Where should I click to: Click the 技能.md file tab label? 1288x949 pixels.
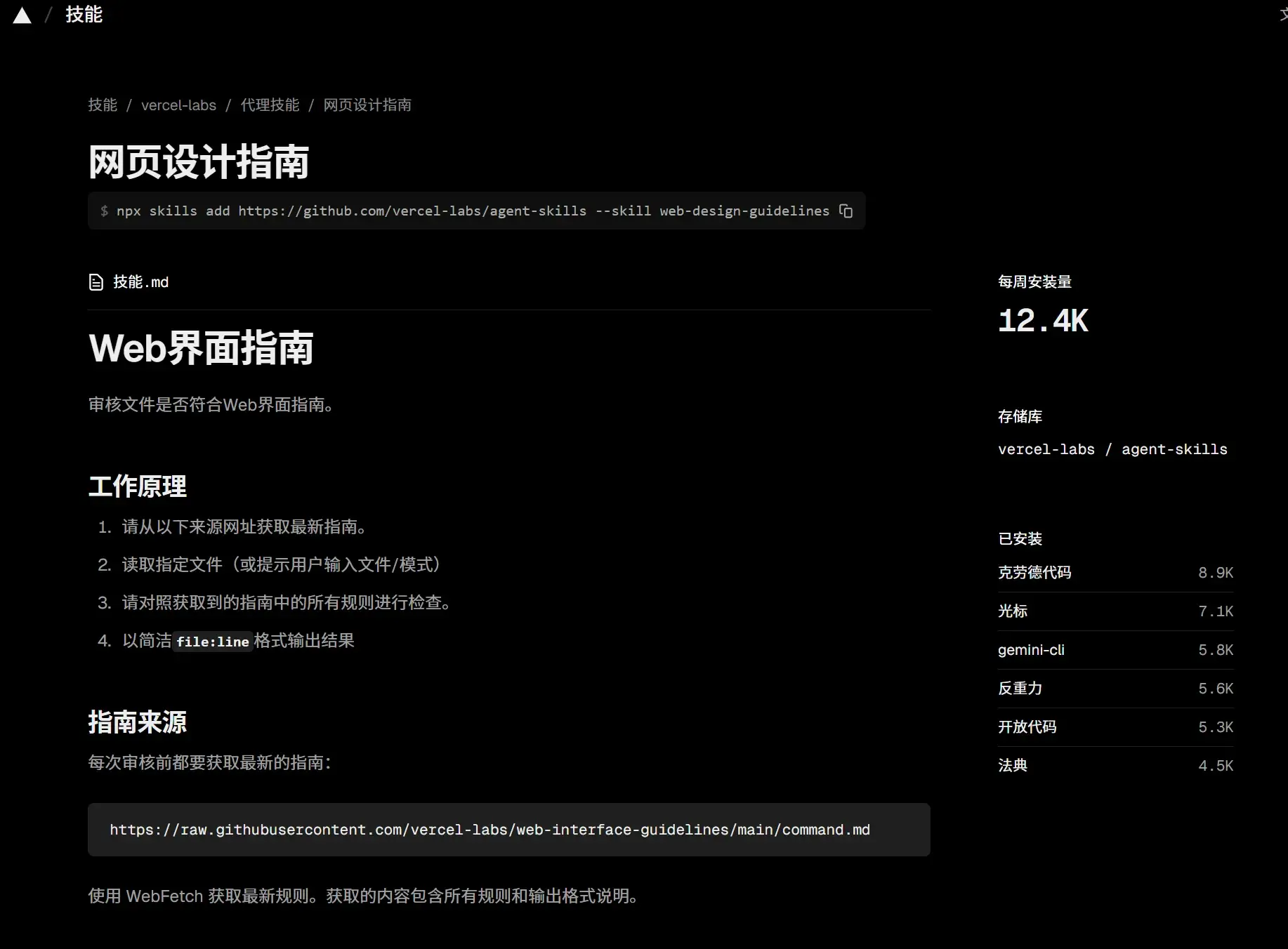140,282
